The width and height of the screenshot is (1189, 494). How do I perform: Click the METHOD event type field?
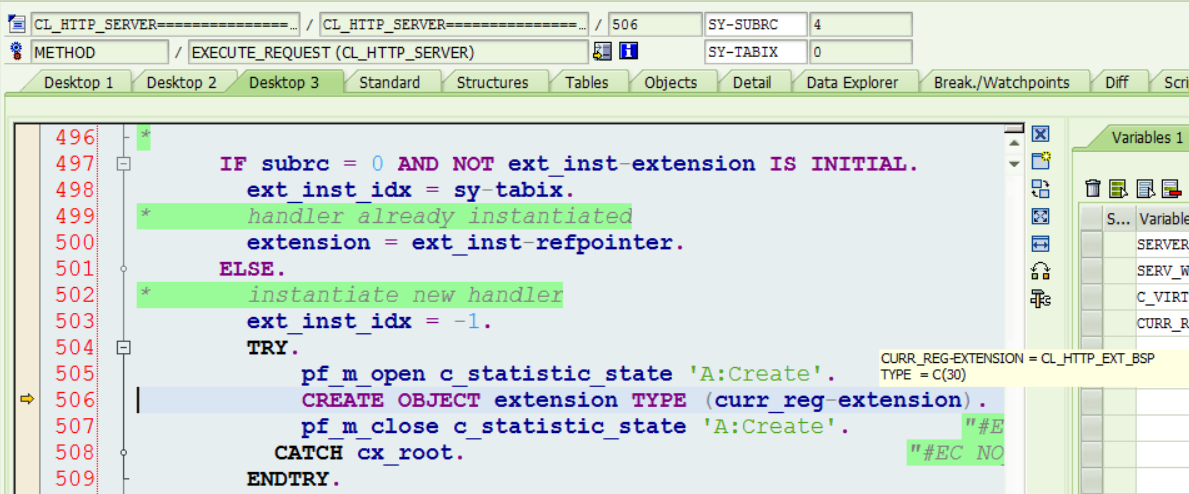[x=99, y=52]
